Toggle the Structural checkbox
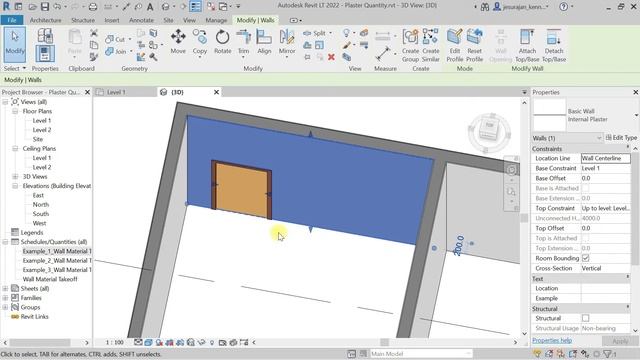This screenshot has width=640, height=360. (585, 318)
